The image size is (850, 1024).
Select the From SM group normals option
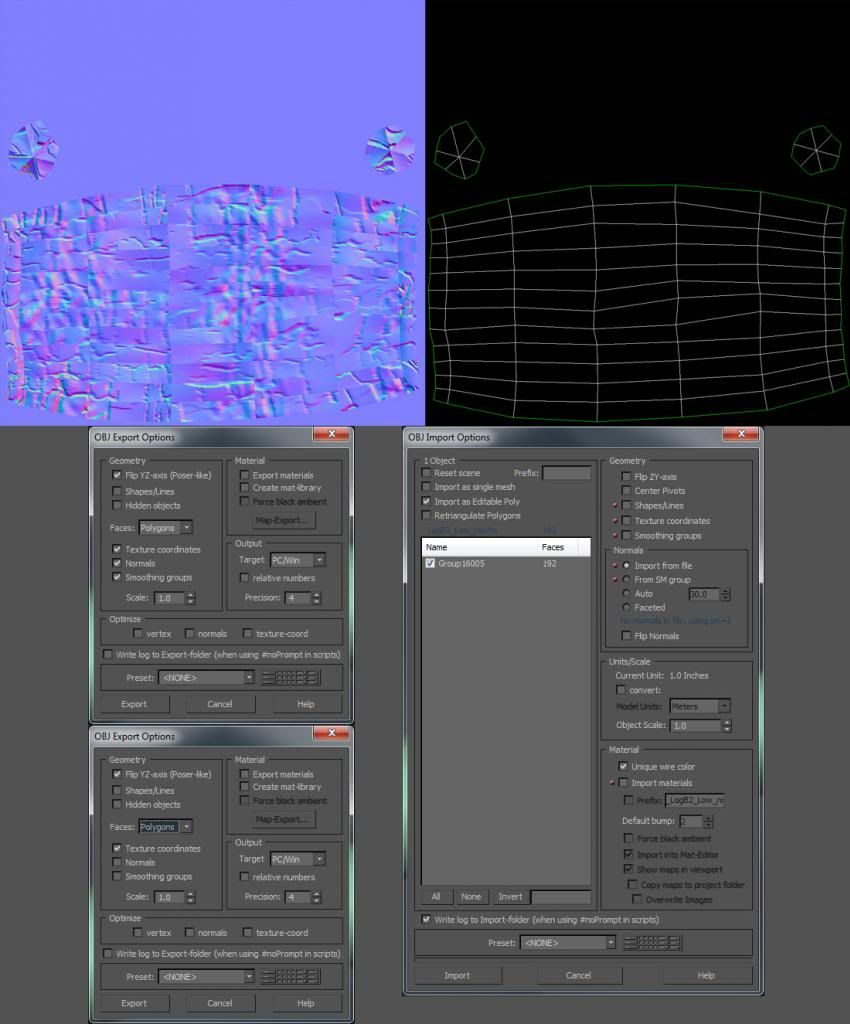[627, 579]
